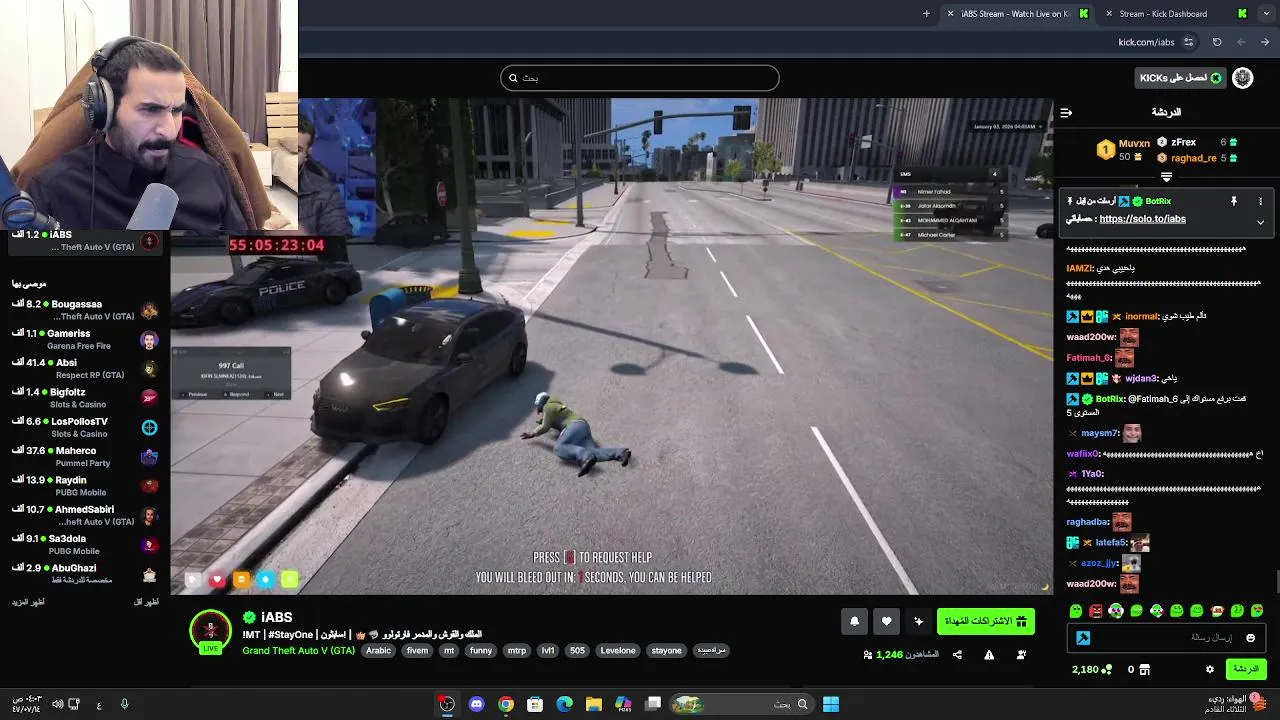Click the iABS live avatar
This screenshot has width=1280, height=720.
(210, 632)
